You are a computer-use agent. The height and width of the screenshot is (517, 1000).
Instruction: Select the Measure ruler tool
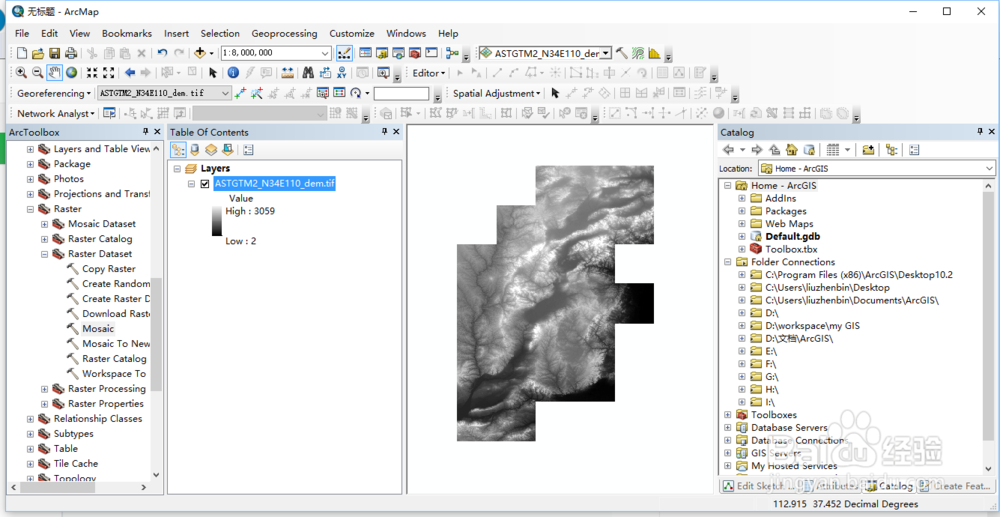pyautogui.click(x=288, y=73)
